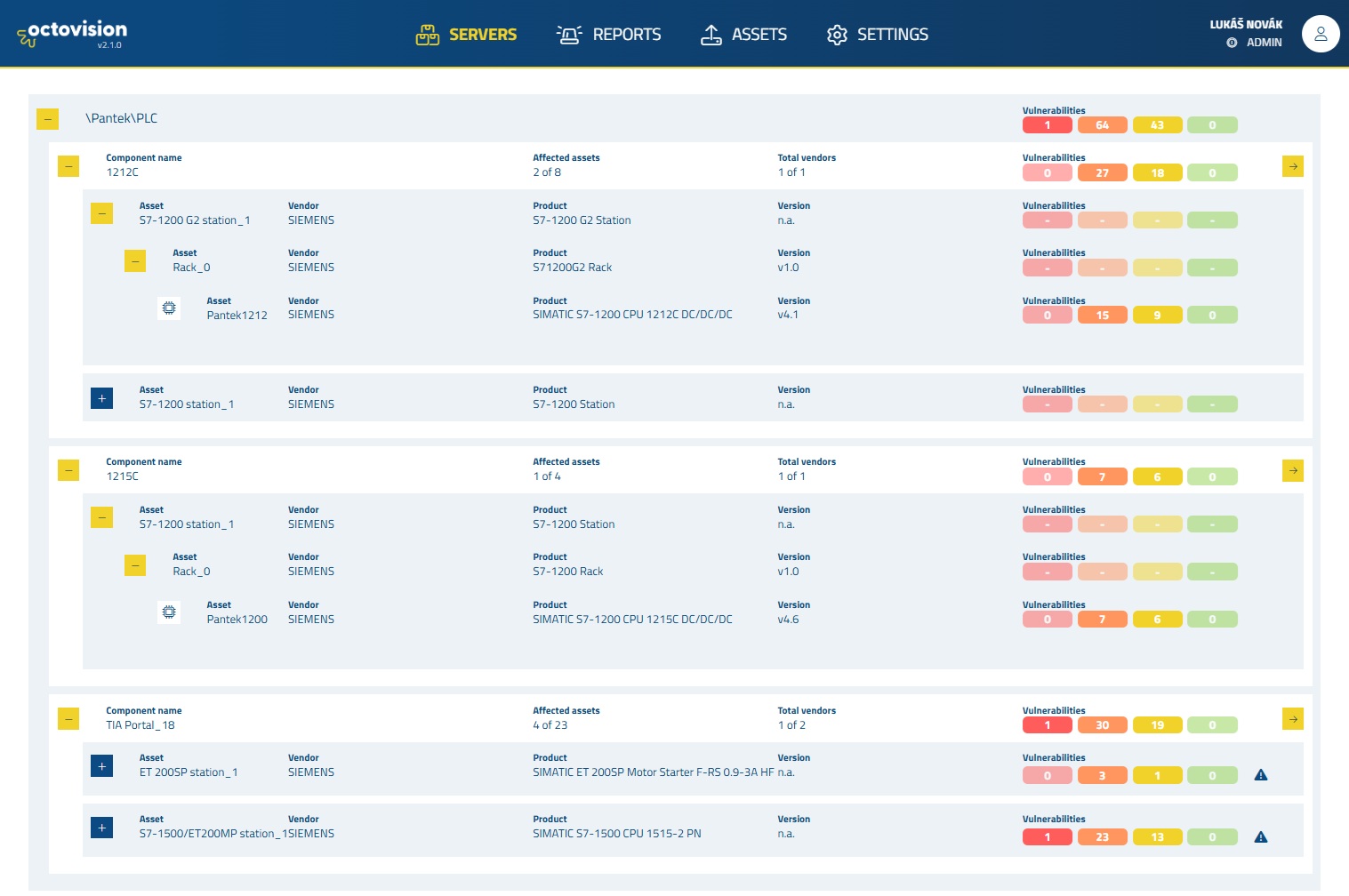
Task: Go to the Assets section
Action: point(743,35)
